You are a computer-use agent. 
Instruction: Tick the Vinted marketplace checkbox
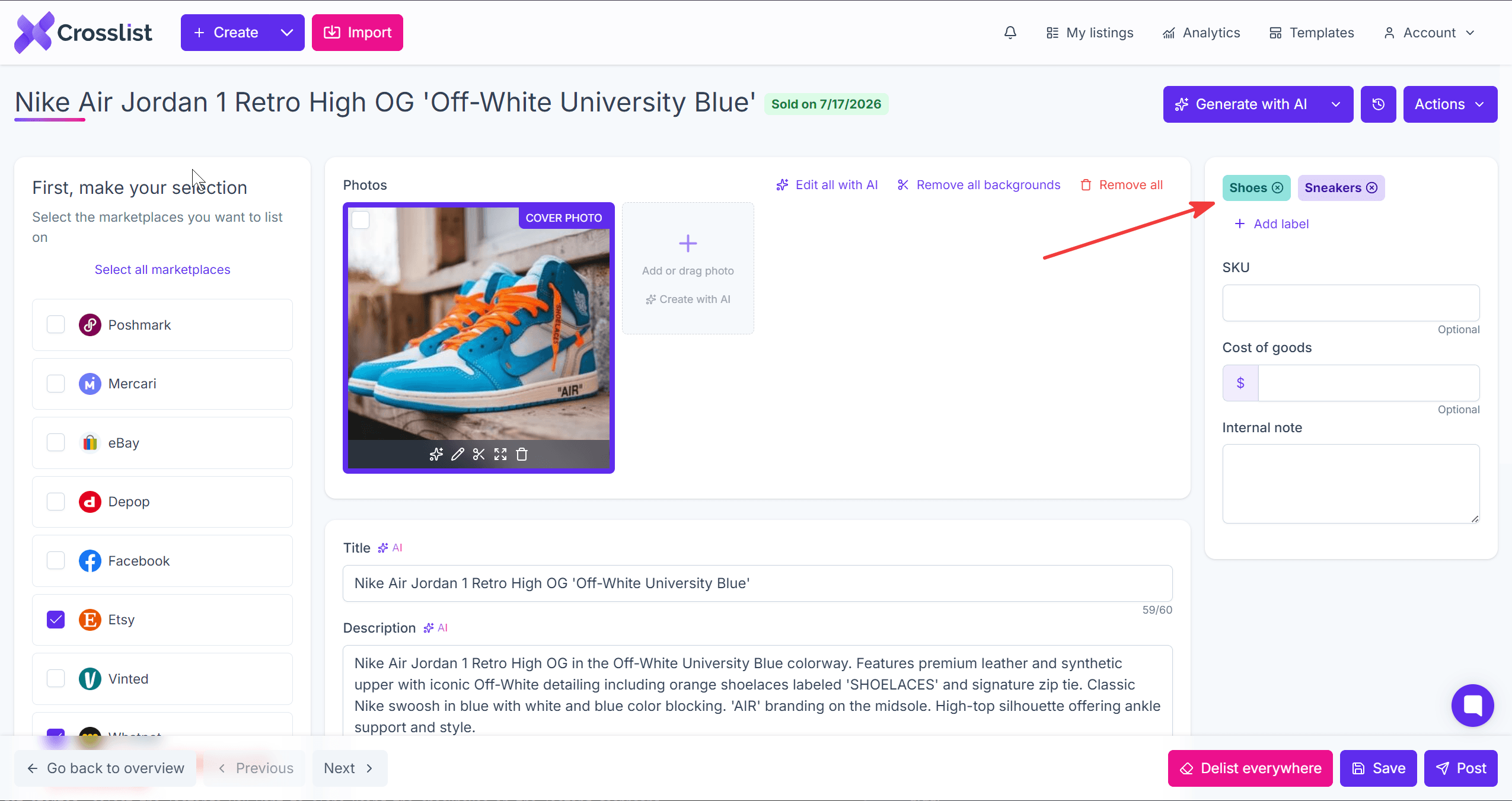(56, 679)
